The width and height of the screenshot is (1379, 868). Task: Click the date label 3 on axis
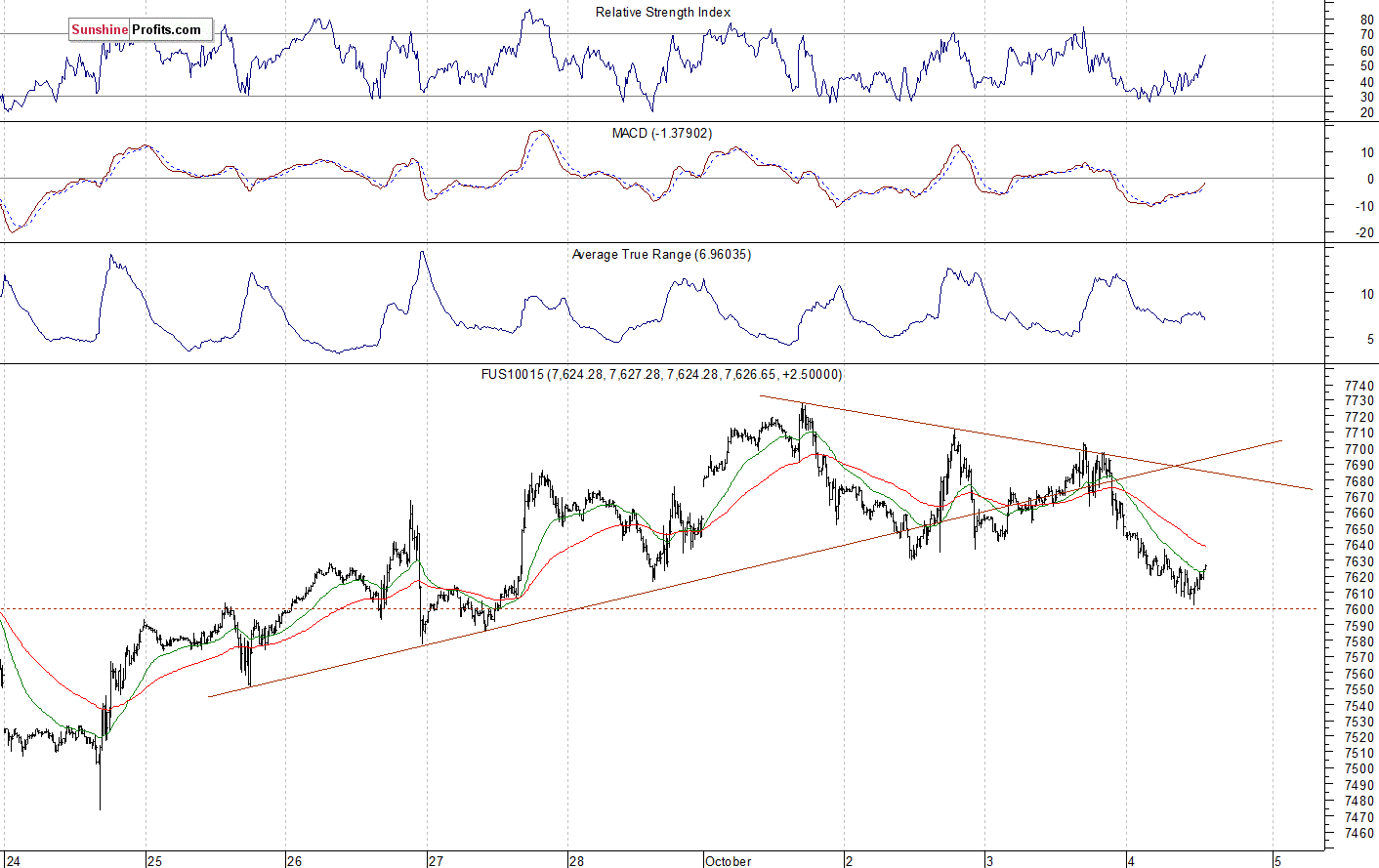[x=990, y=861]
